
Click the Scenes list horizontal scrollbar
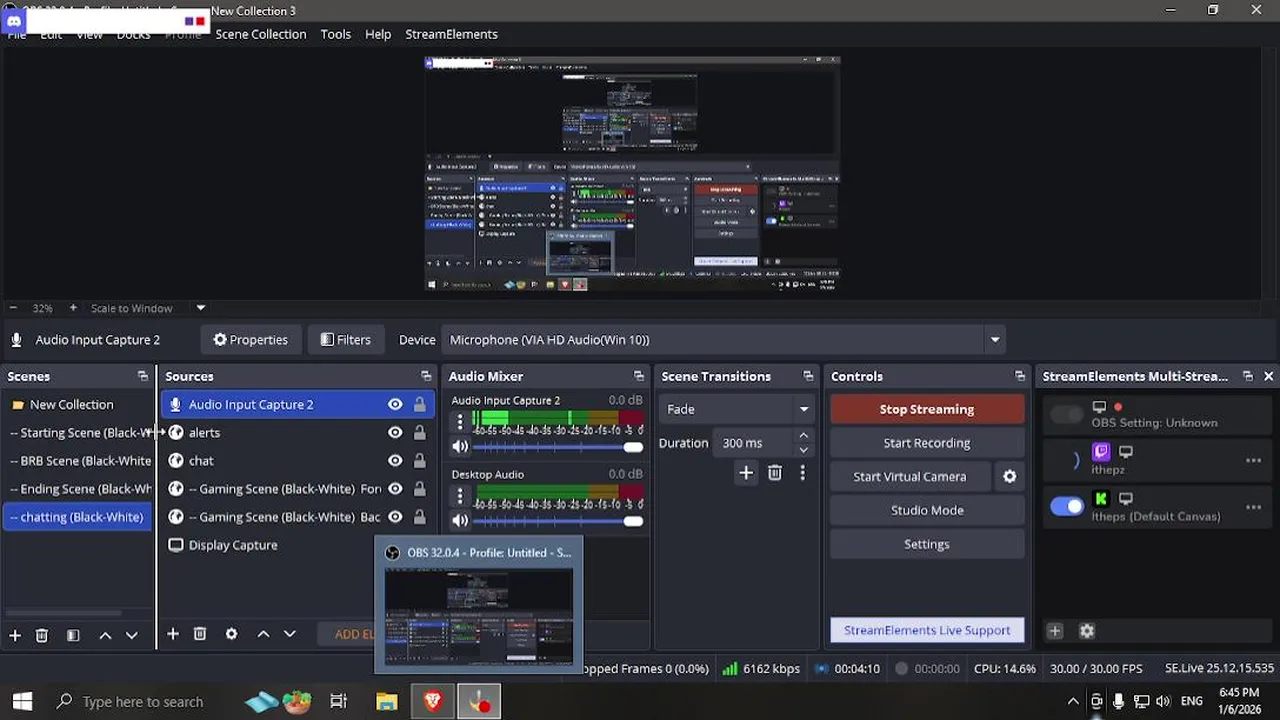pos(64,613)
